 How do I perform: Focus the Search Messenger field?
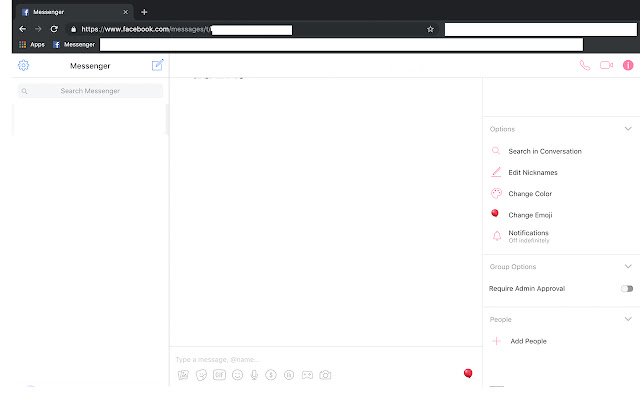pyautogui.click(x=90, y=91)
